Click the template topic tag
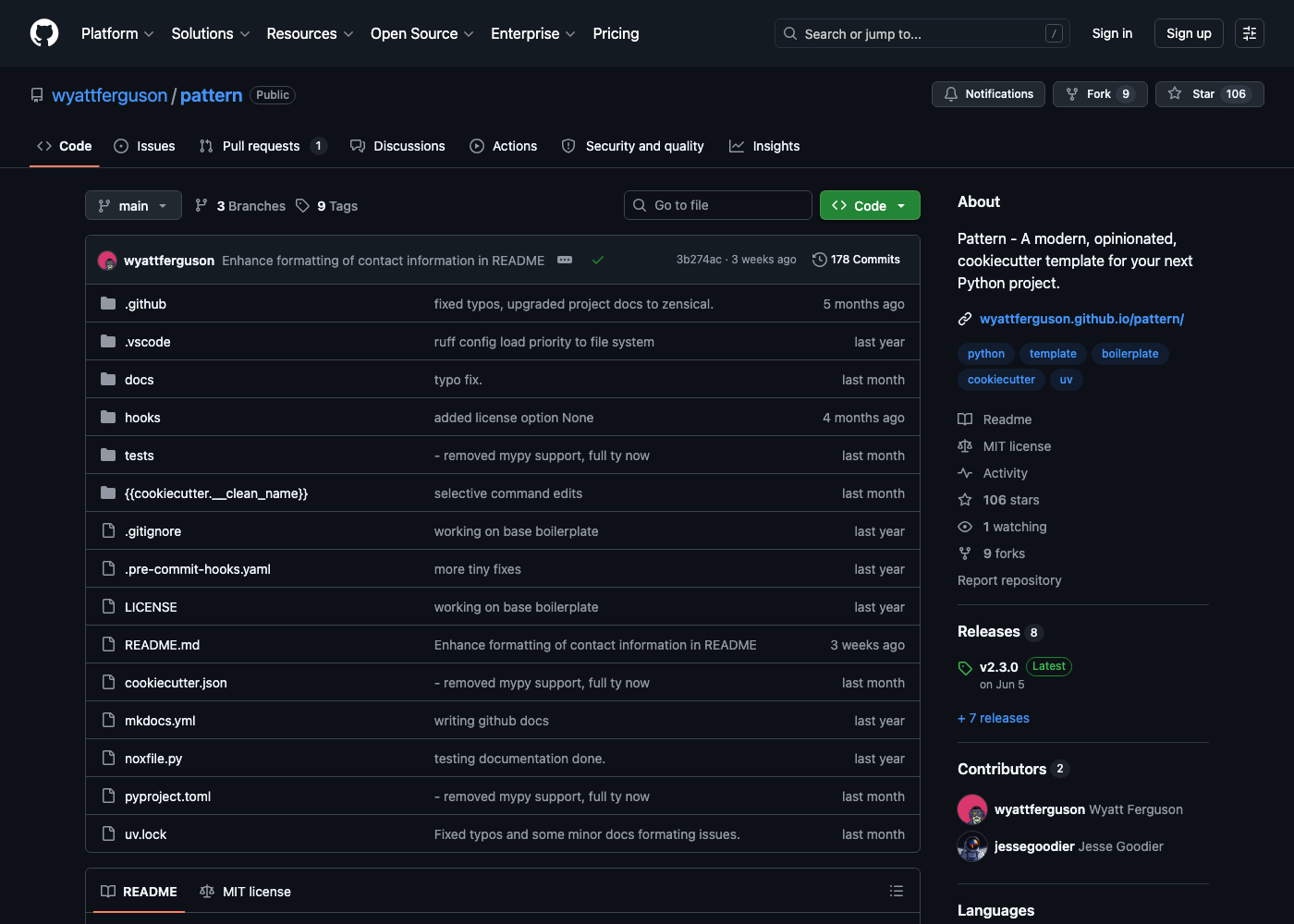The image size is (1294, 924). coord(1053,354)
